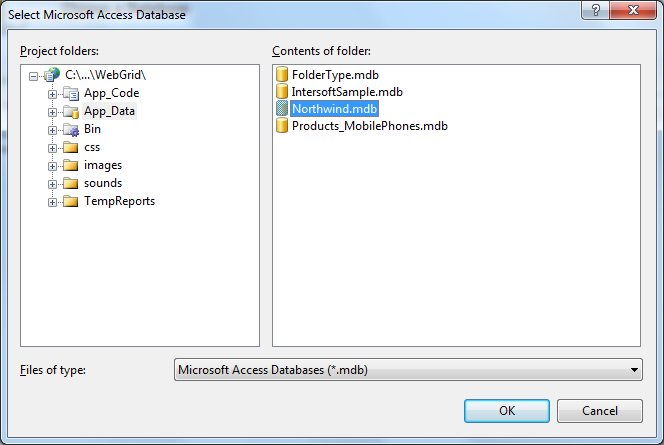Click the Northwind.mdb file icon
This screenshot has width=664, height=445.
pos(282,109)
